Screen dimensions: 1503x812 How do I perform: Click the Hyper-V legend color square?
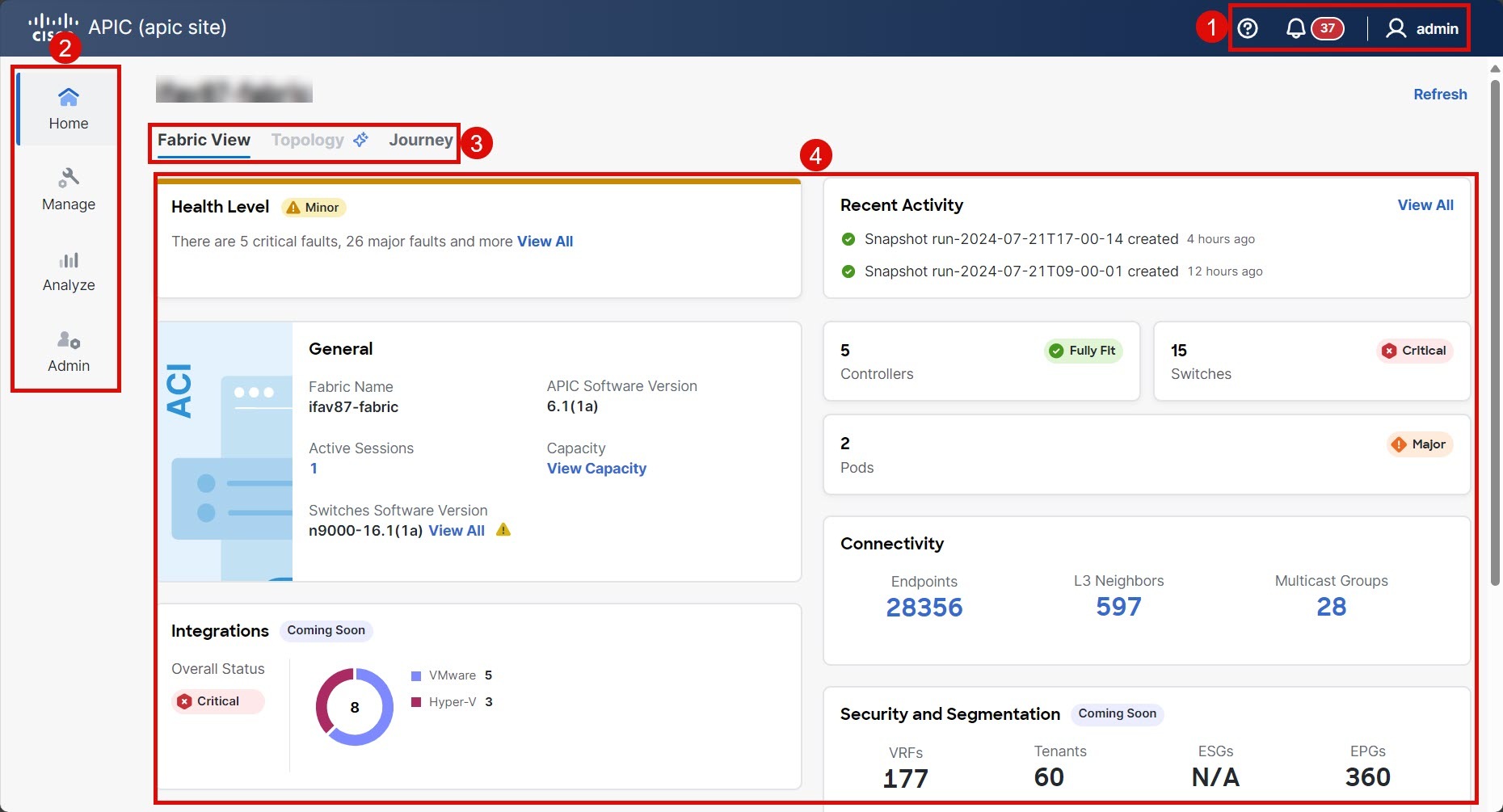coord(416,702)
